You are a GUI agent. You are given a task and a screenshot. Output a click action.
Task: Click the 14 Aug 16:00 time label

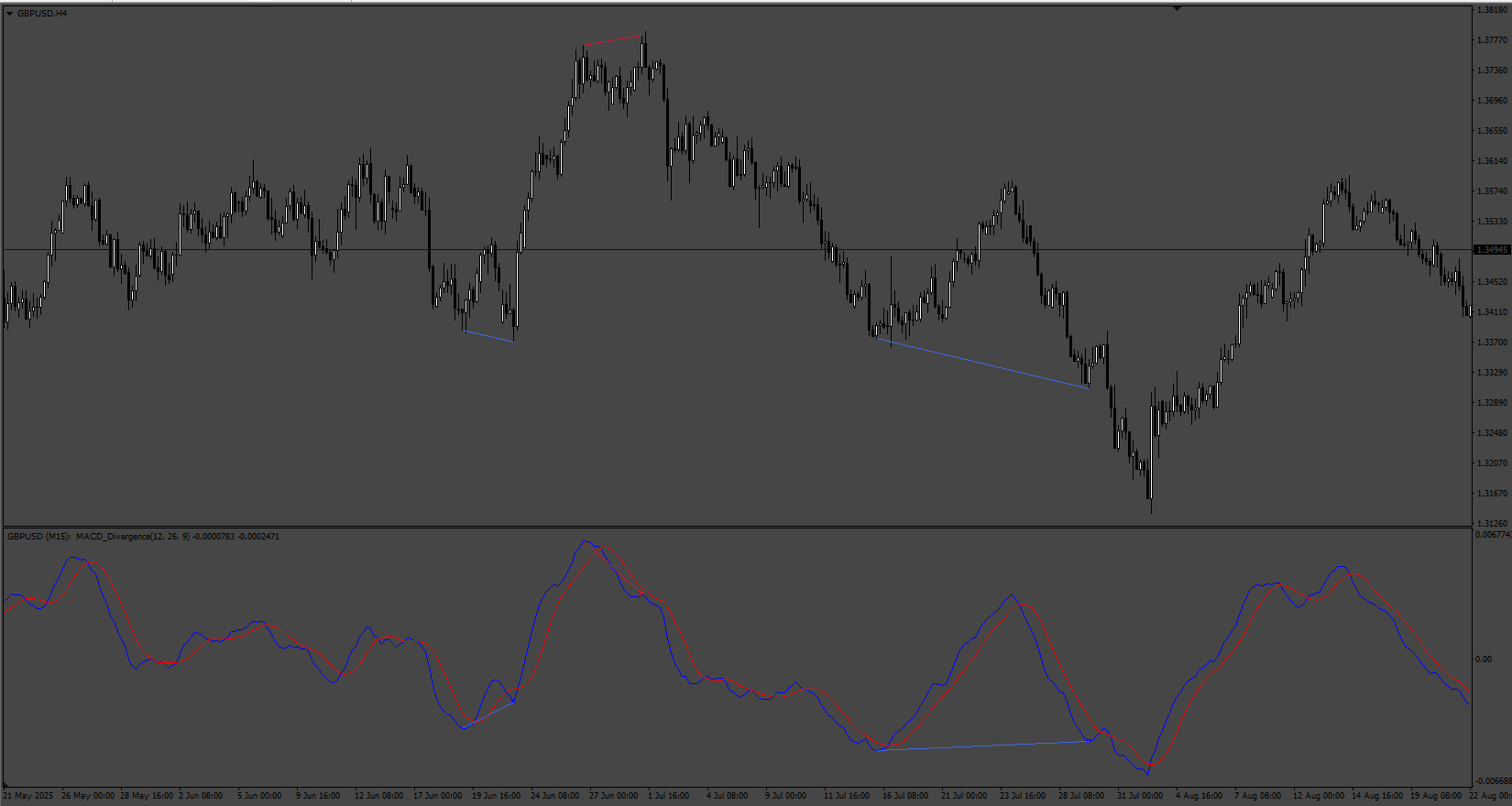point(1378,796)
